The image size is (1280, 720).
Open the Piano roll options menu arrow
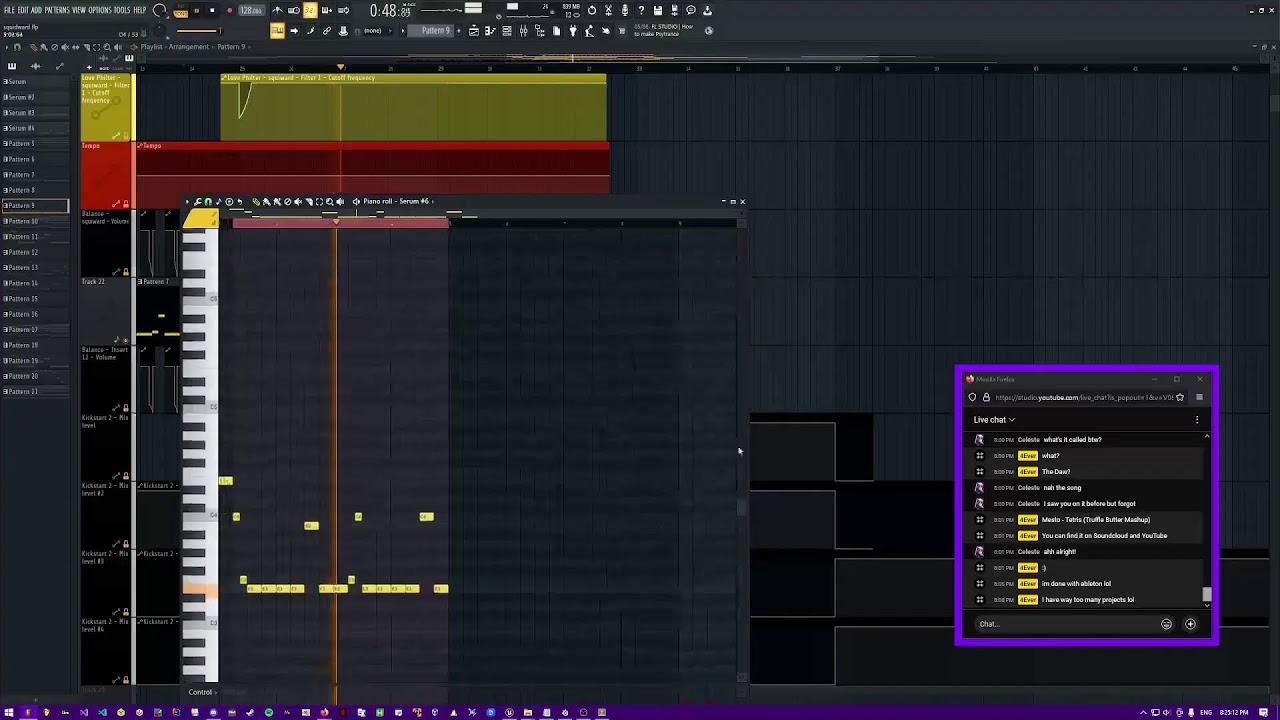pyautogui.click(x=187, y=202)
